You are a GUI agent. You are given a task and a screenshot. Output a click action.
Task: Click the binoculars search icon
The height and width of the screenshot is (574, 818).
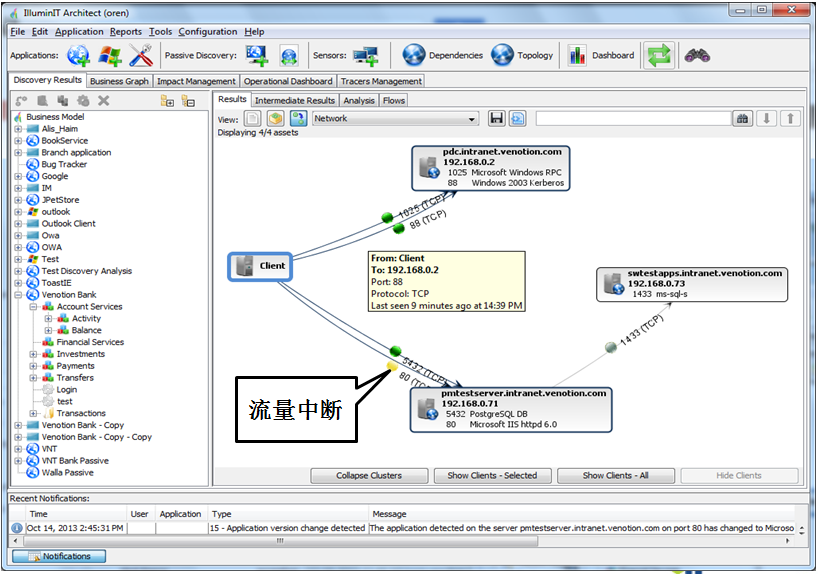697,55
